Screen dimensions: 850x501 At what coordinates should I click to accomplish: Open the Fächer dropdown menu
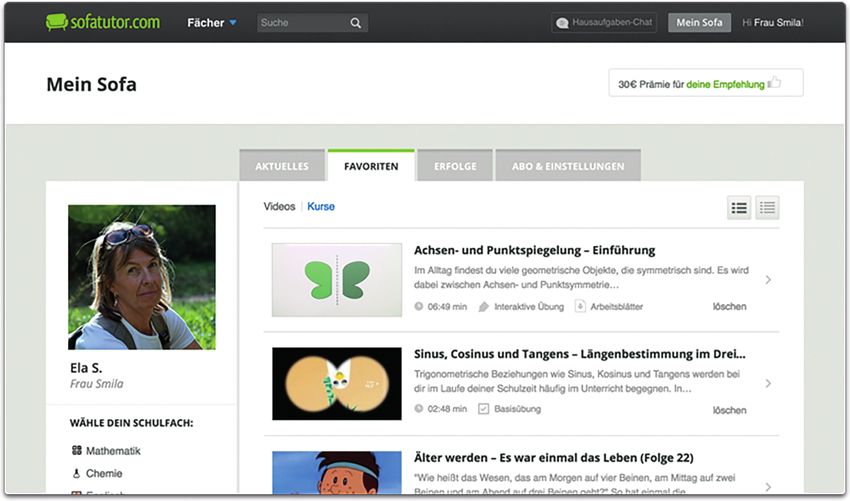tap(212, 22)
